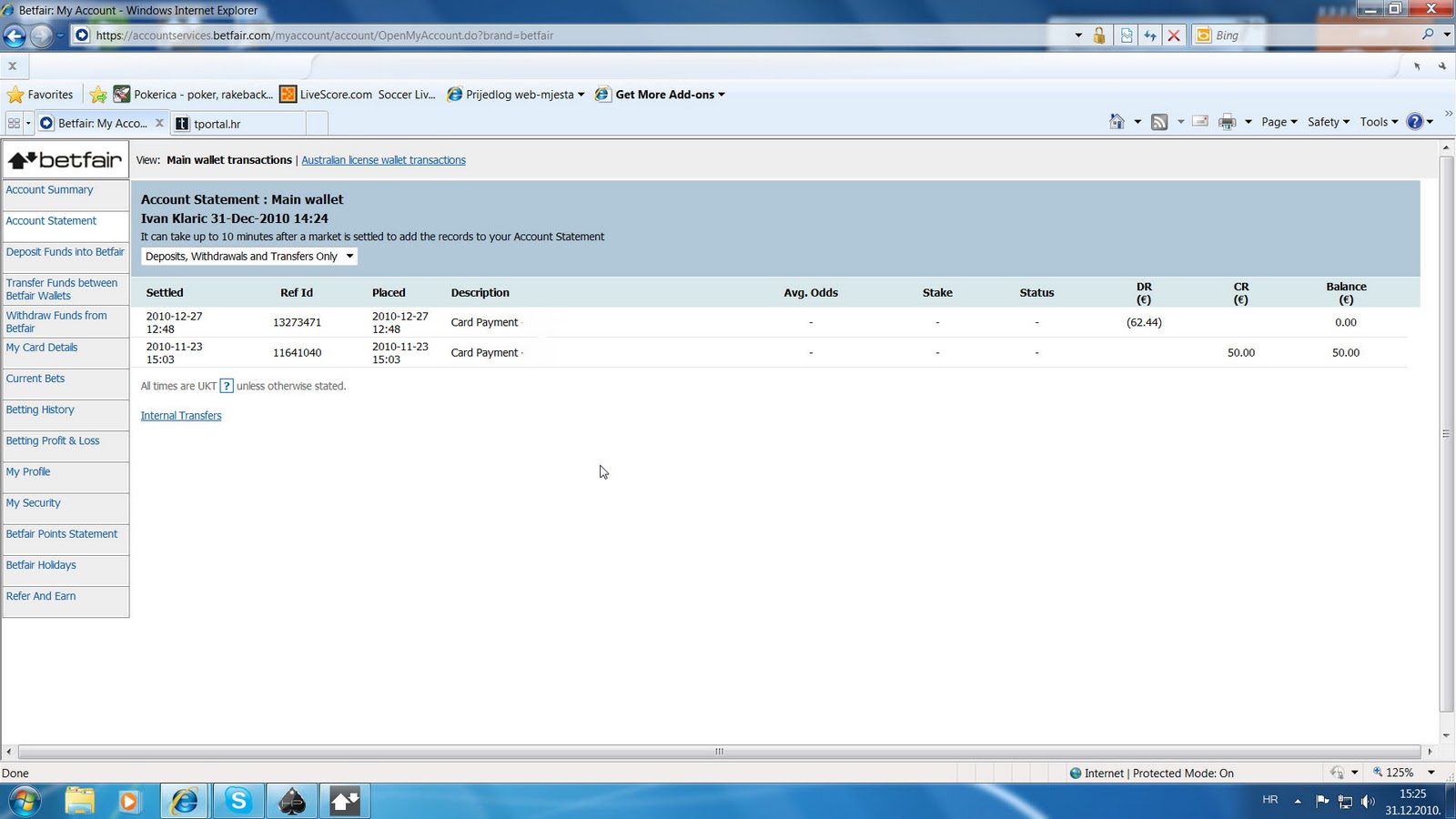Screen dimensions: 1456x819
Task: Go to Account Summary in sidebar
Action: pos(50,190)
